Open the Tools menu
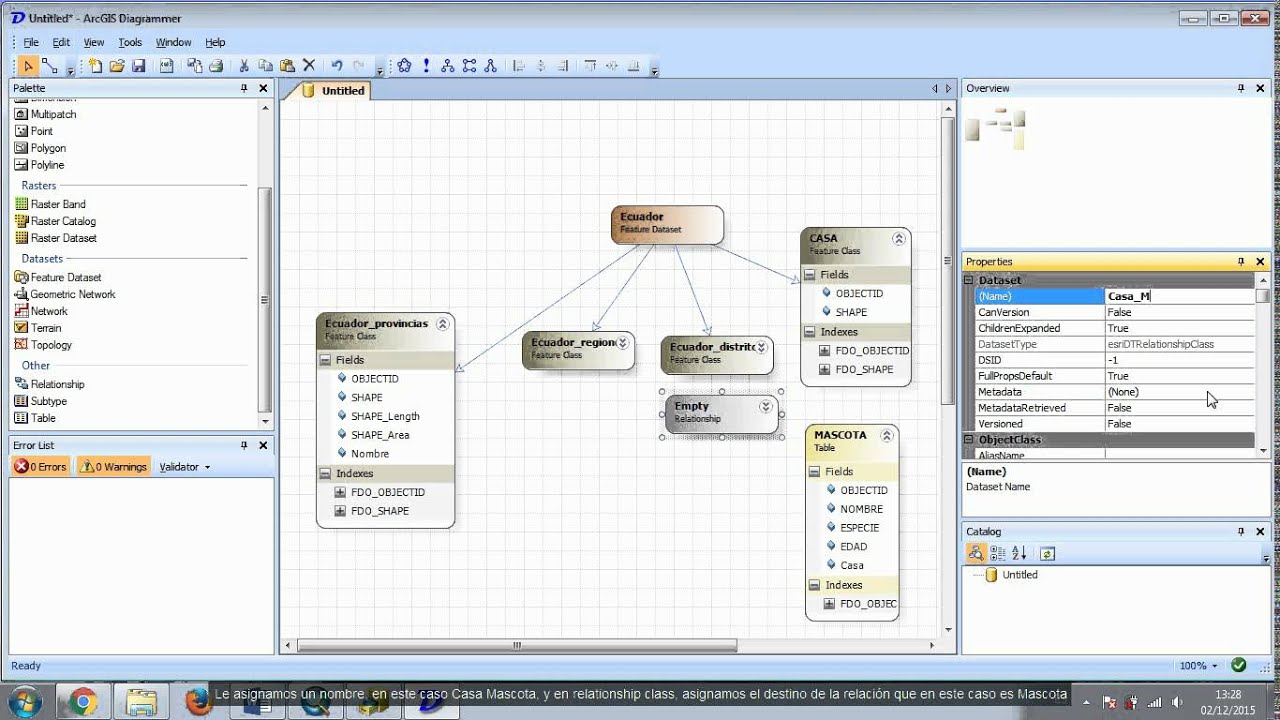 point(130,43)
